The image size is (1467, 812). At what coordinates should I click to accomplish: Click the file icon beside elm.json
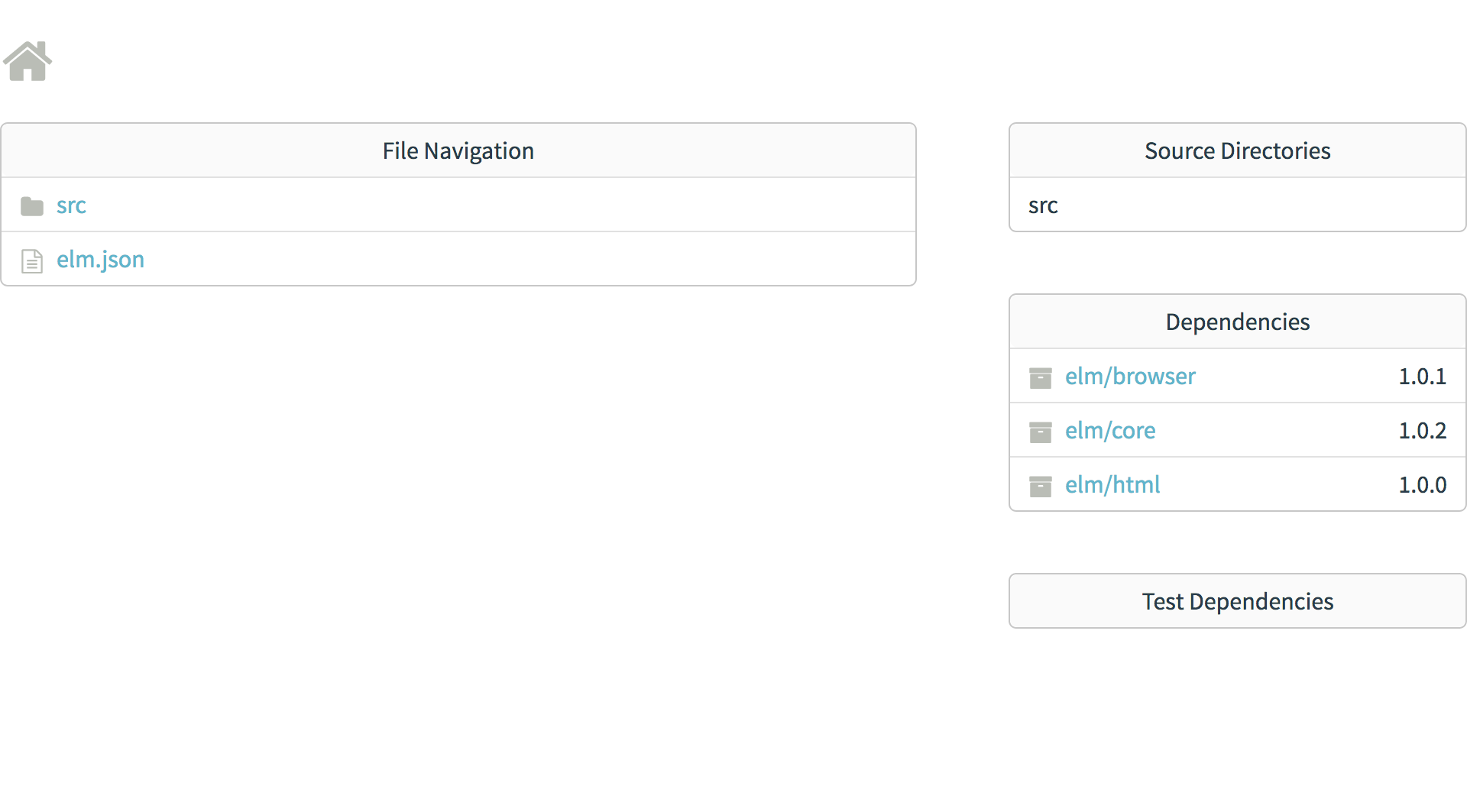(32, 261)
